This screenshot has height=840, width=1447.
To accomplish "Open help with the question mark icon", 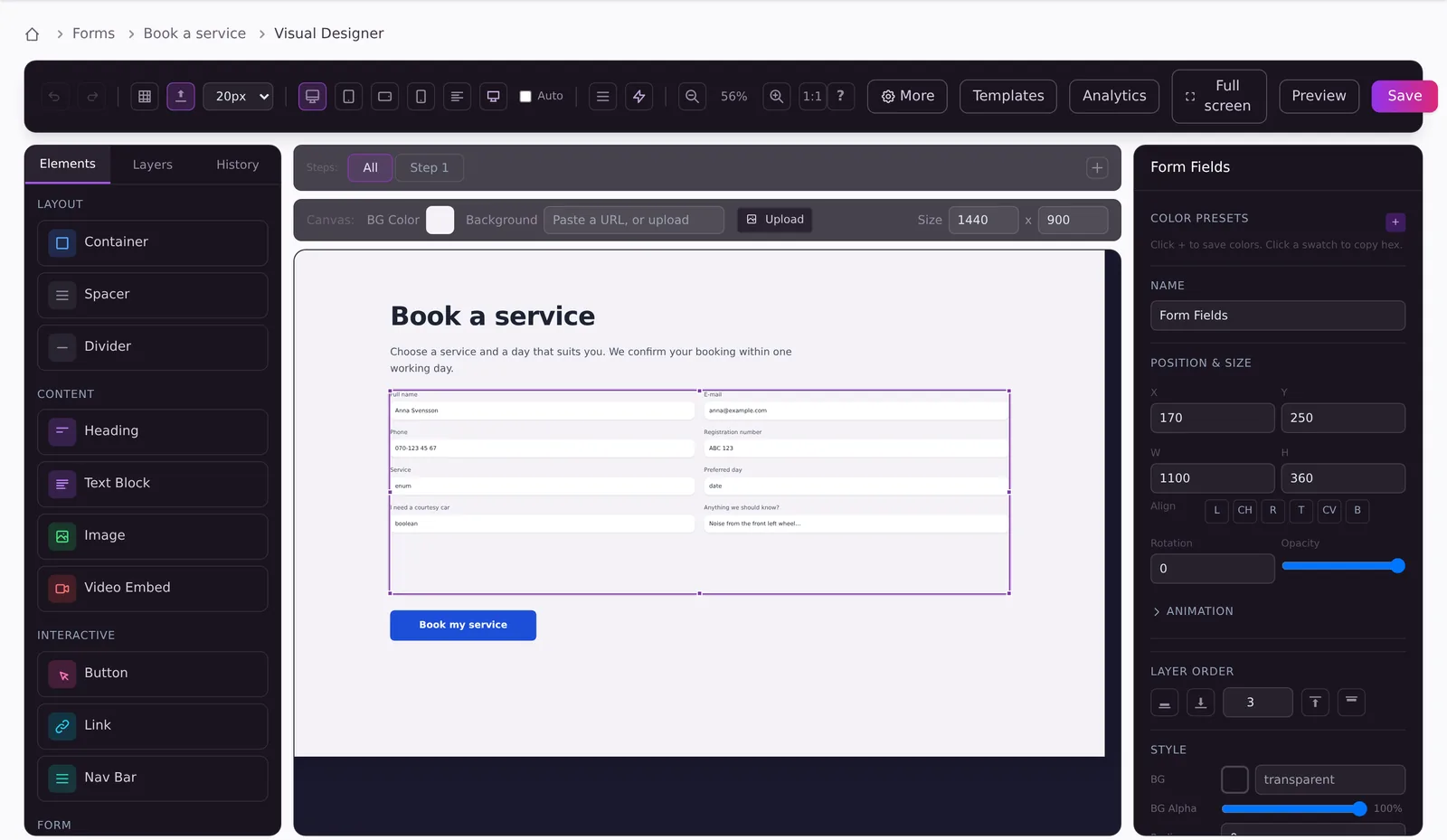I will click(840, 97).
